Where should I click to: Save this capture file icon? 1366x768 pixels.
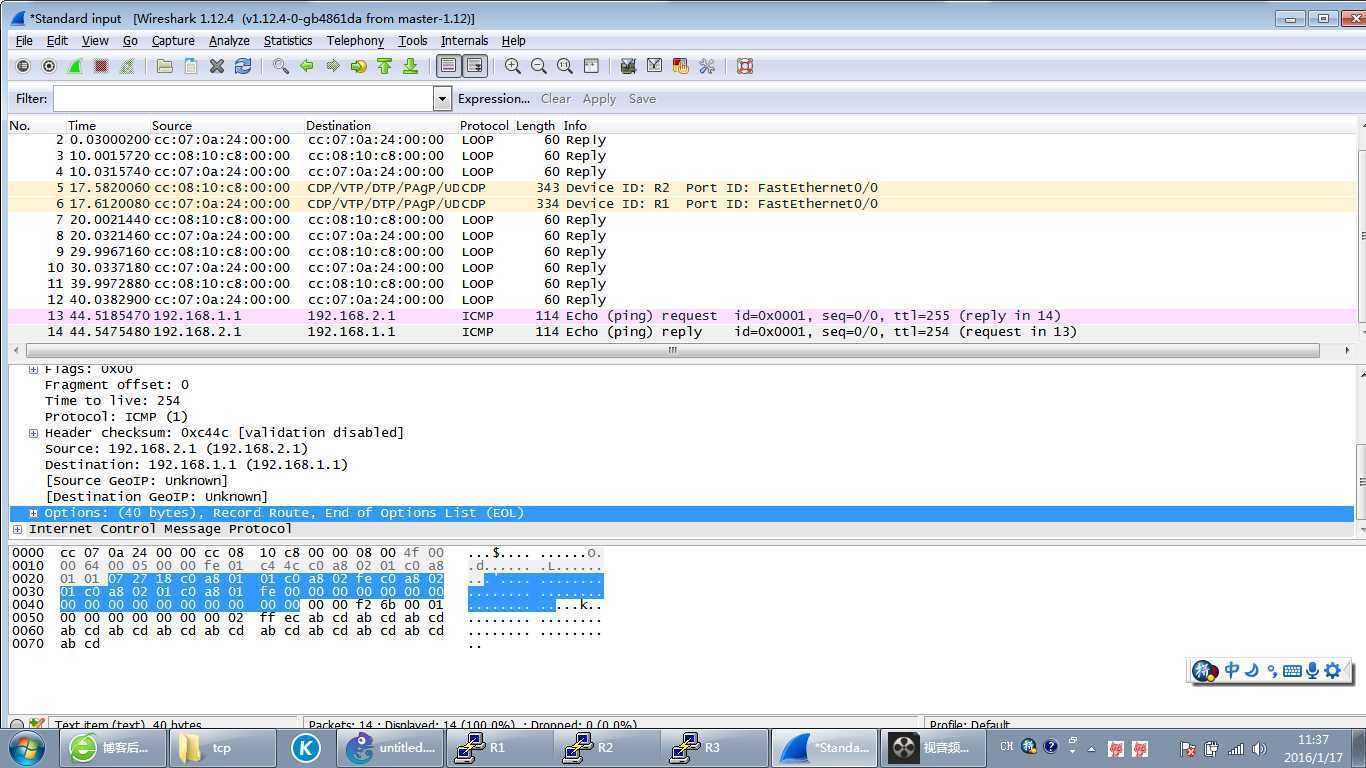[191, 66]
